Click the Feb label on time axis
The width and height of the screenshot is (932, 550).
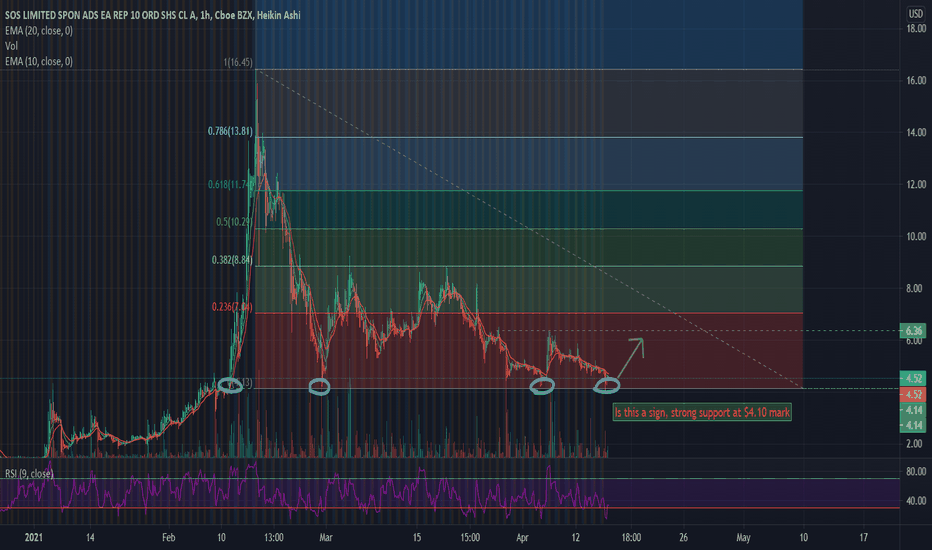point(169,538)
